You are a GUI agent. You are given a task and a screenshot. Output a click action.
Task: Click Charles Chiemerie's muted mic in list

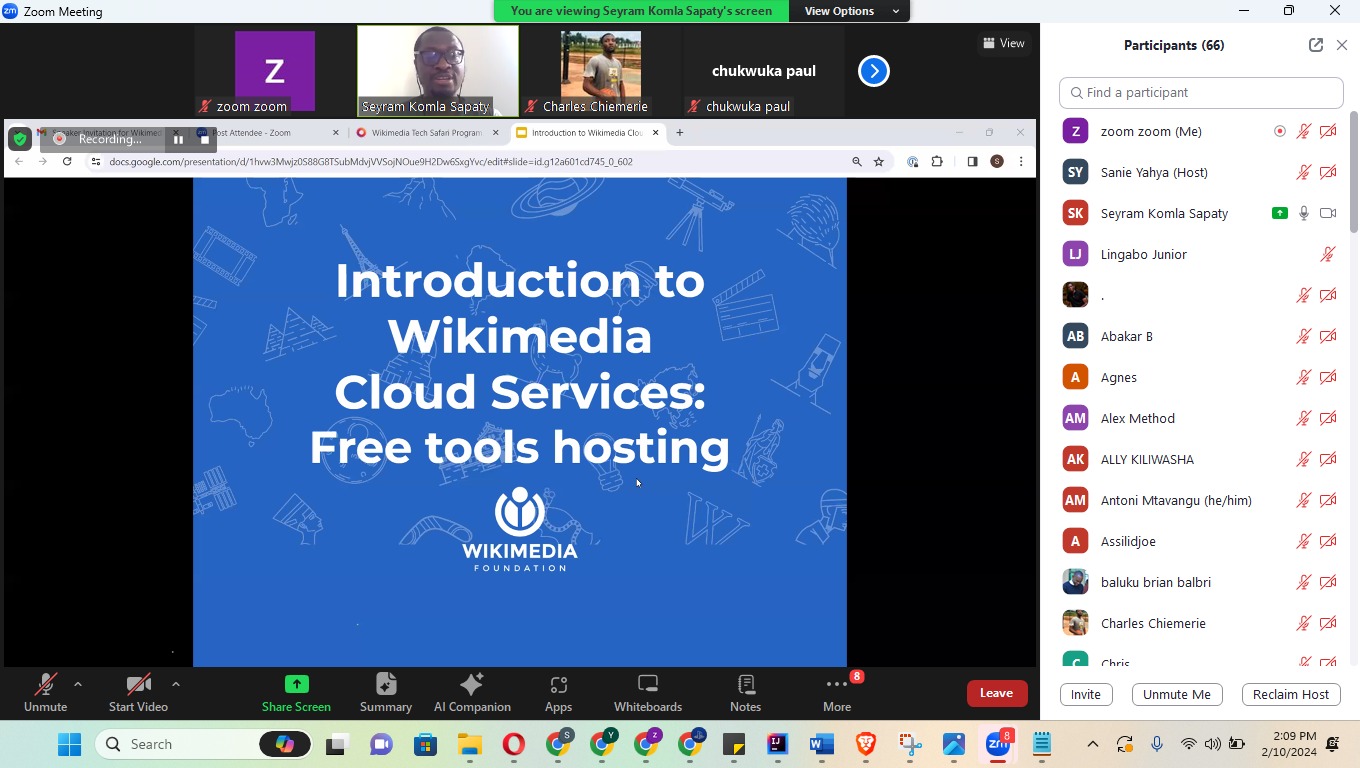coord(1304,623)
